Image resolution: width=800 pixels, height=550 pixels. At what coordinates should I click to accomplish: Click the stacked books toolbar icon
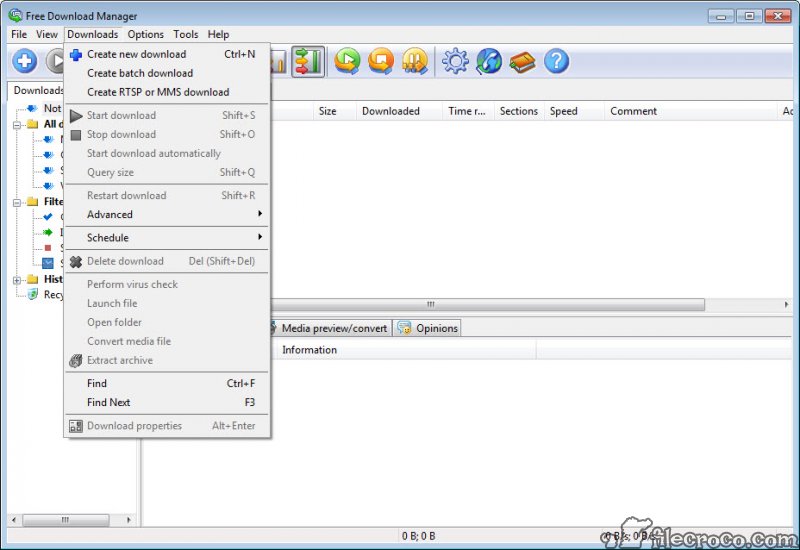coord(522,62)
